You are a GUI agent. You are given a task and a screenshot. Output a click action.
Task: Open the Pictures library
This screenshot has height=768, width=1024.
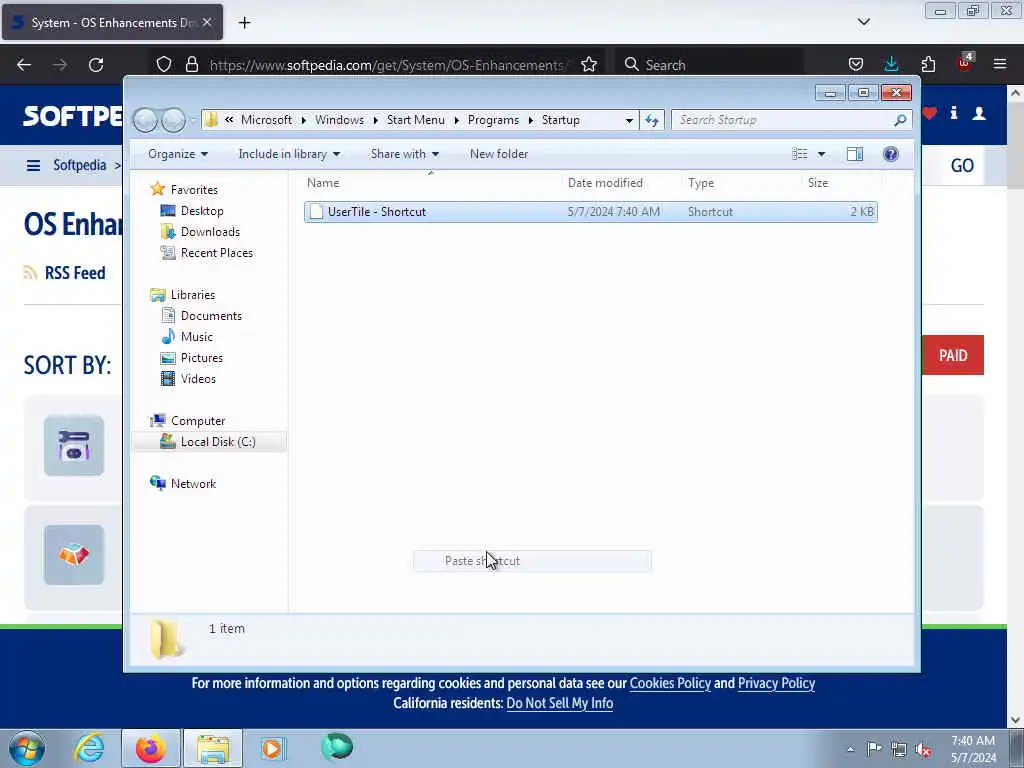click(x=202, y=358)
